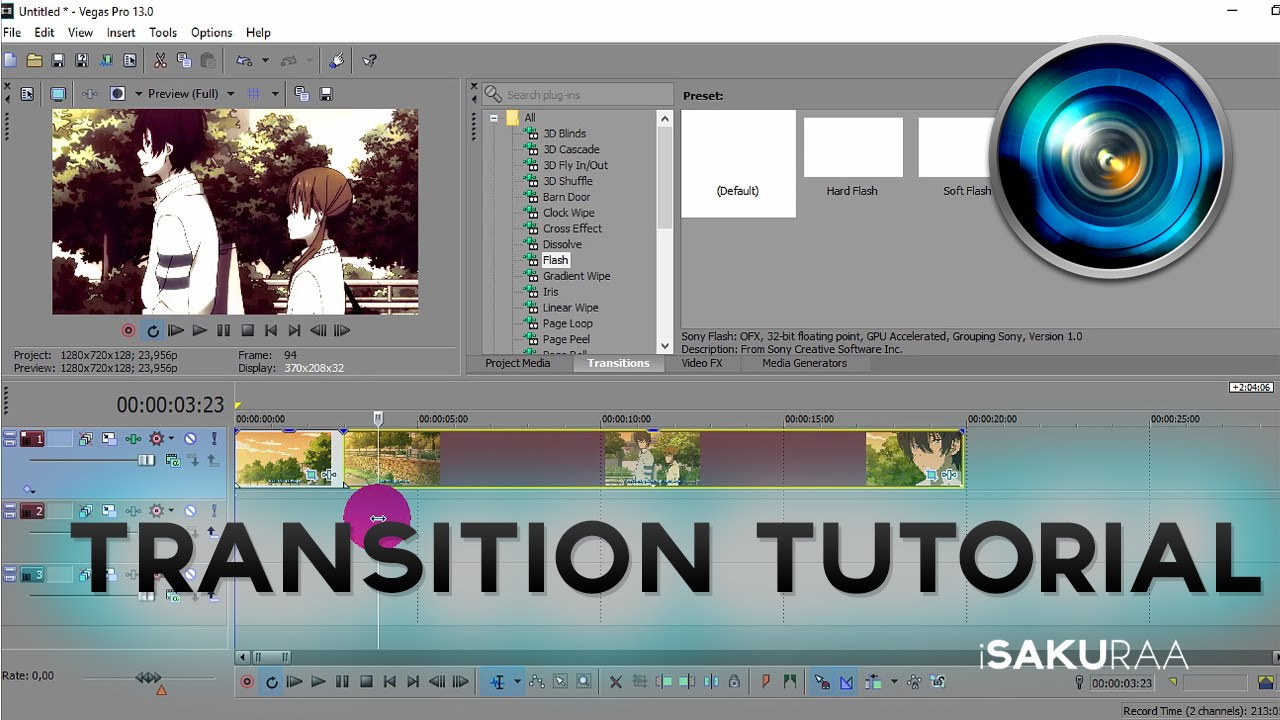This screenshot has width=1280, height=720.
Task: Select Gradient Wipe transition
Action: coord(576,276)
